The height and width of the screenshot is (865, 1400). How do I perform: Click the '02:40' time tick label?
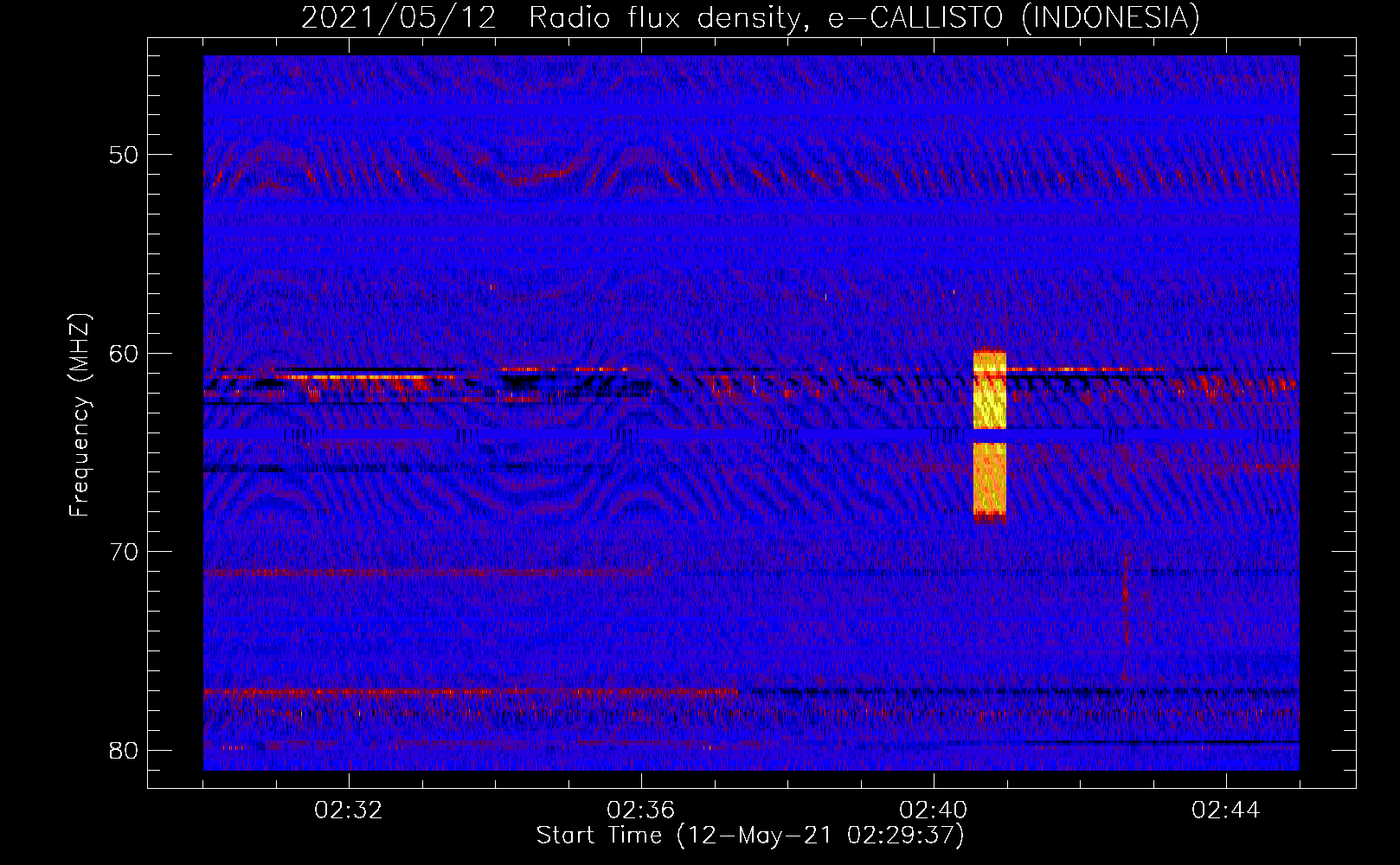click(x=934, y=811)
